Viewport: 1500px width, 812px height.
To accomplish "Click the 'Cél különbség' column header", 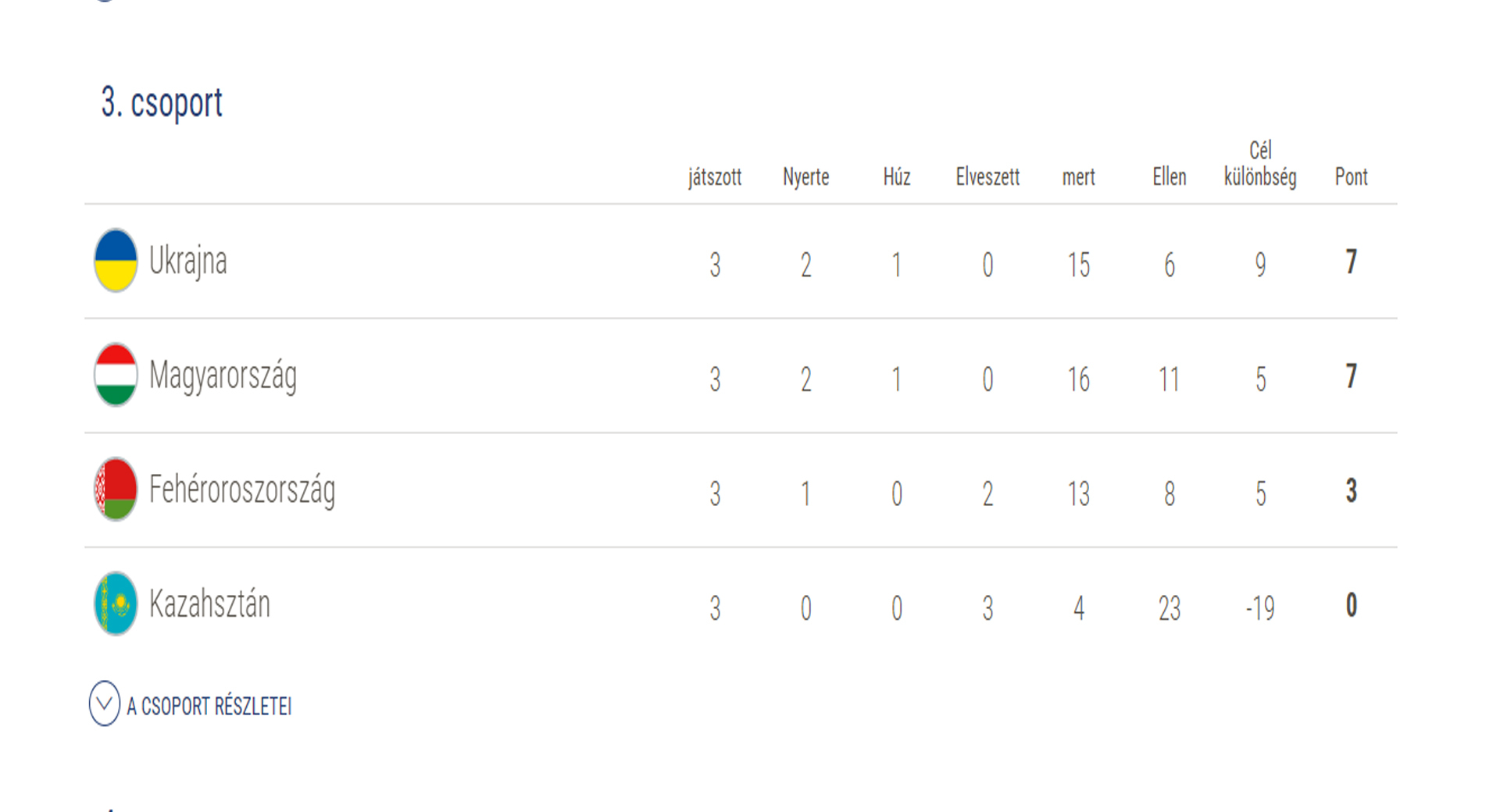I will [1260, 164].
